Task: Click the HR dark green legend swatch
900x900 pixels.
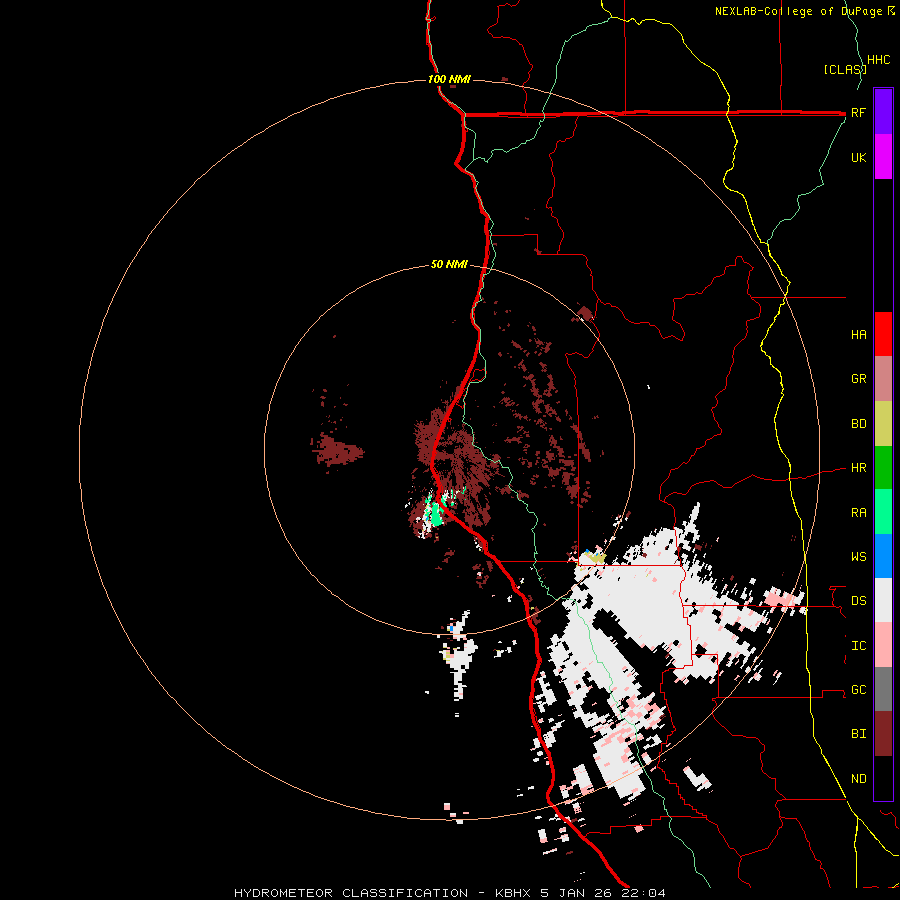Action: click(883, 467)
